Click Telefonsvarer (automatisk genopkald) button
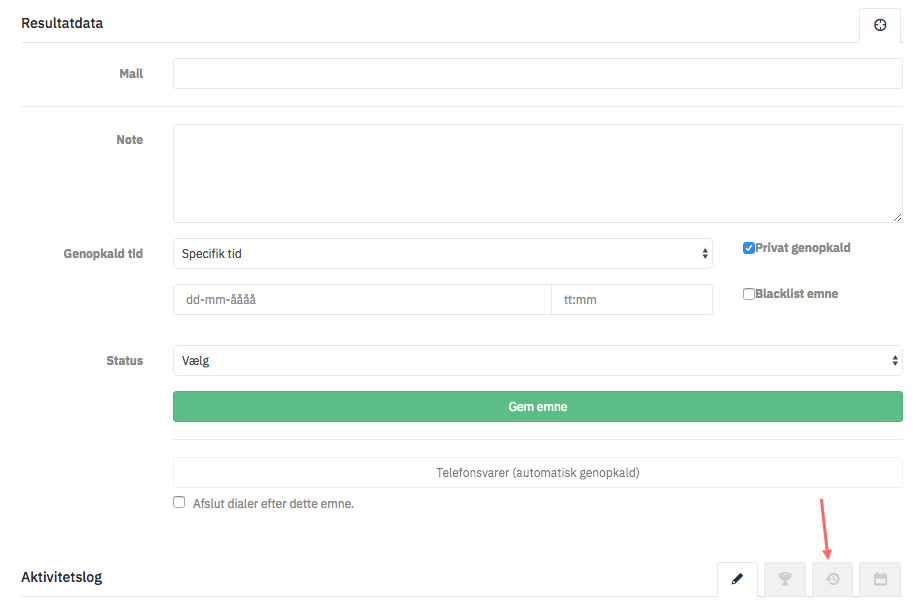916x606 pixels. click(537, 473)
